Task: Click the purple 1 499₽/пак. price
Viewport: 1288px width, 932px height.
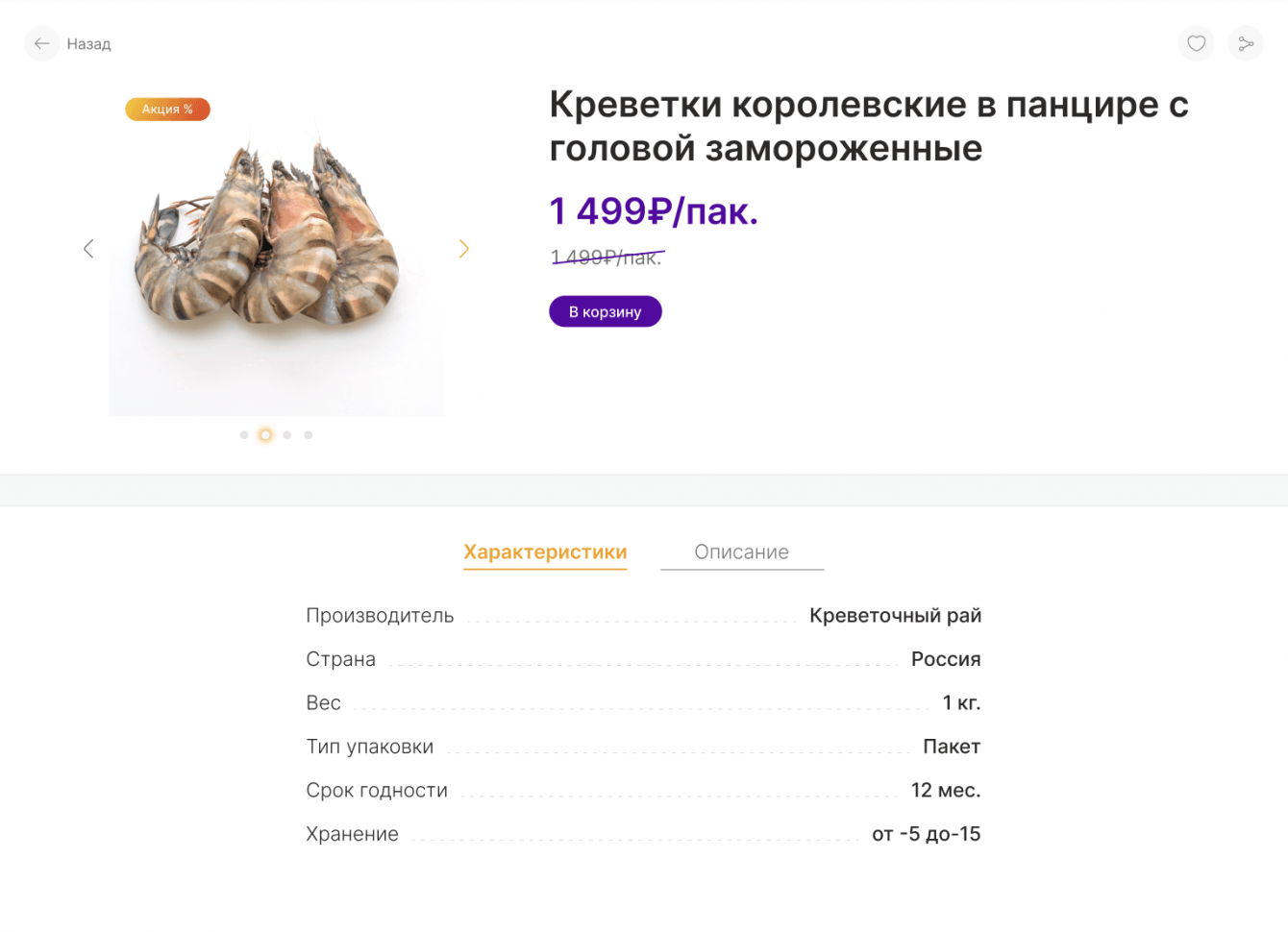Action: (x=654, y=211)
